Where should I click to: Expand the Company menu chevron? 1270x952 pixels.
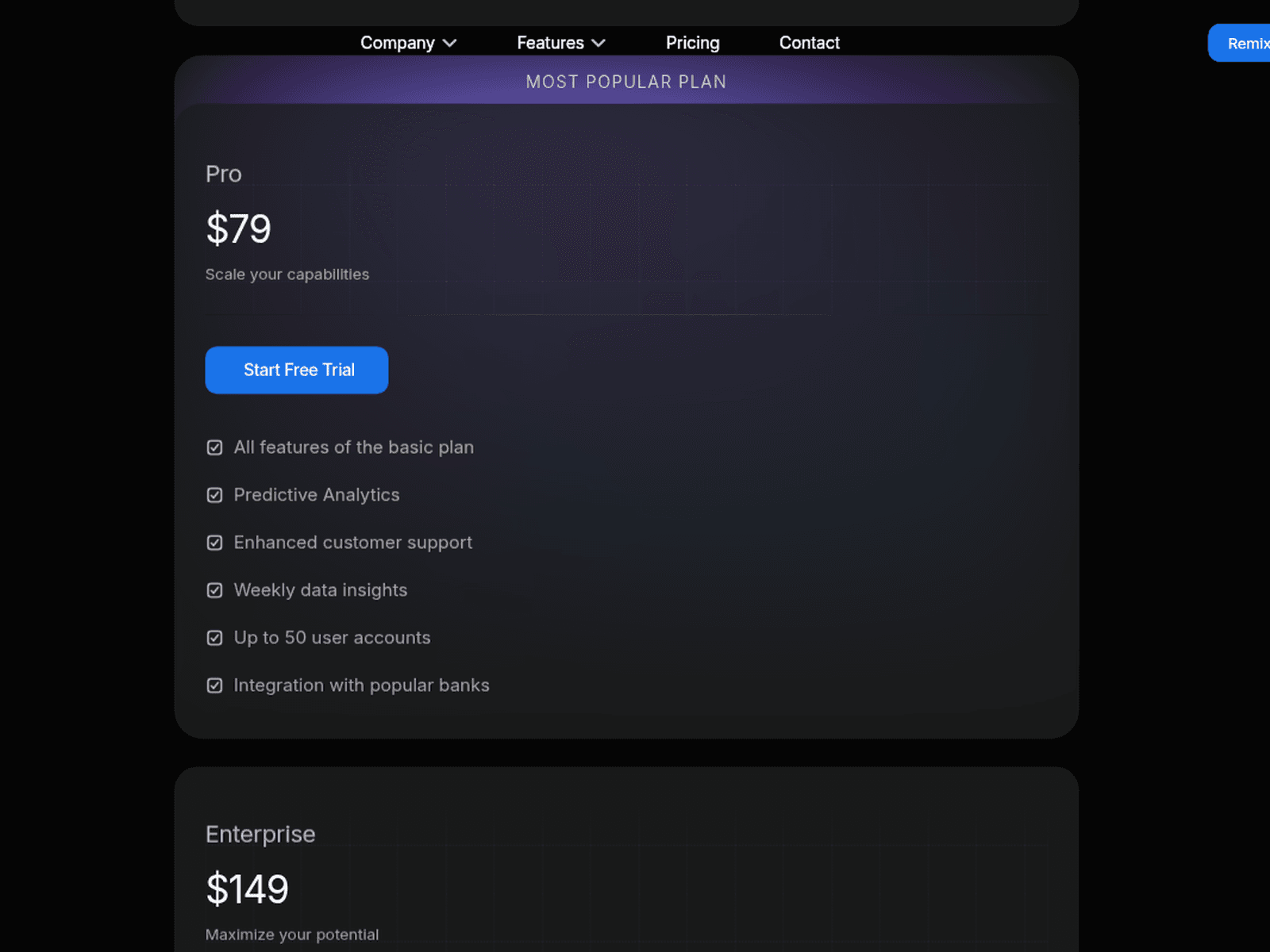click(449, 43)
